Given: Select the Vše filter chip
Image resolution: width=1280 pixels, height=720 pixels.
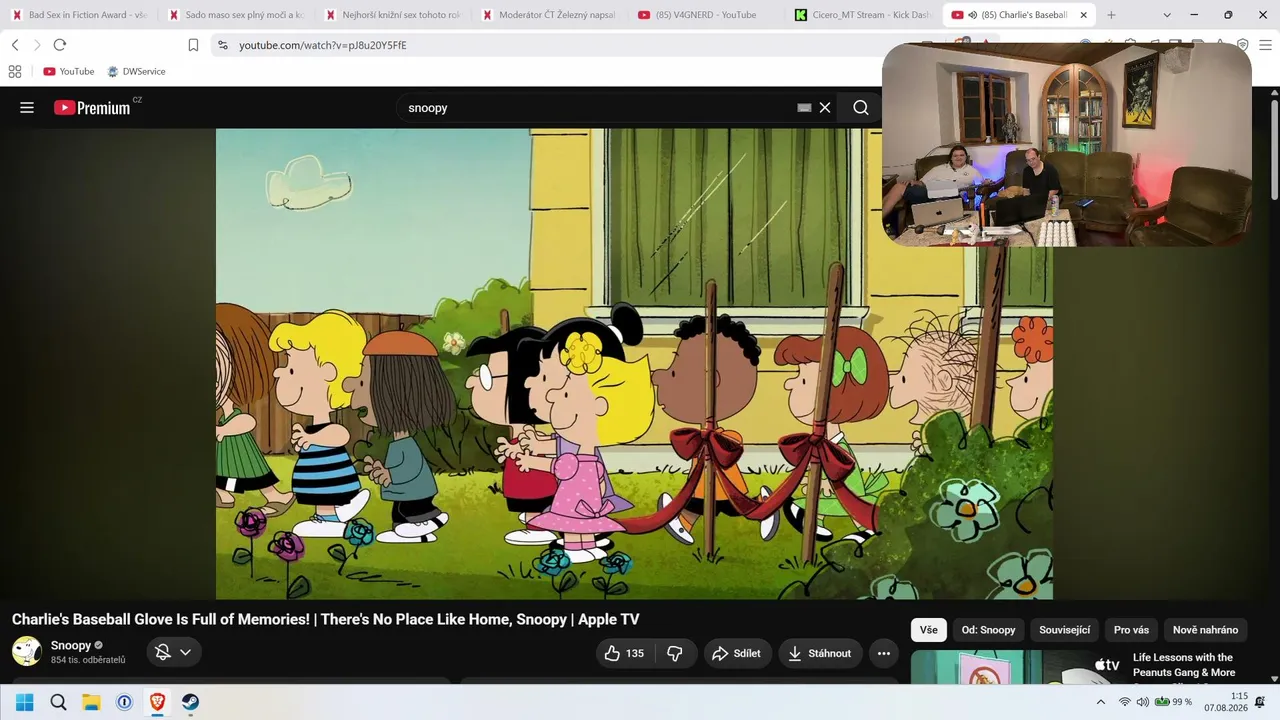Looking at the screenshot, I should 929,630.
